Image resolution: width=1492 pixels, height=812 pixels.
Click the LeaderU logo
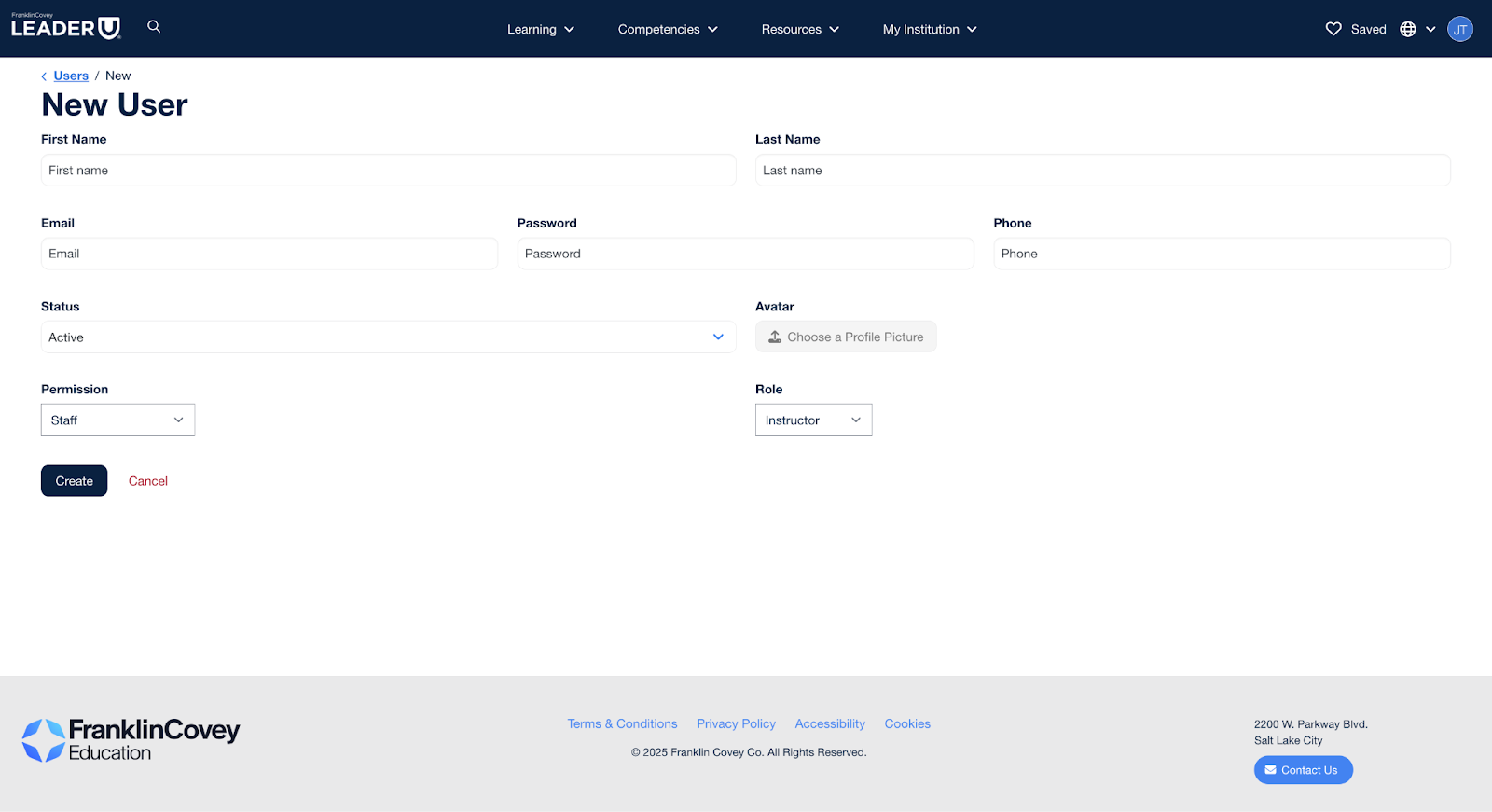(66, 27)
